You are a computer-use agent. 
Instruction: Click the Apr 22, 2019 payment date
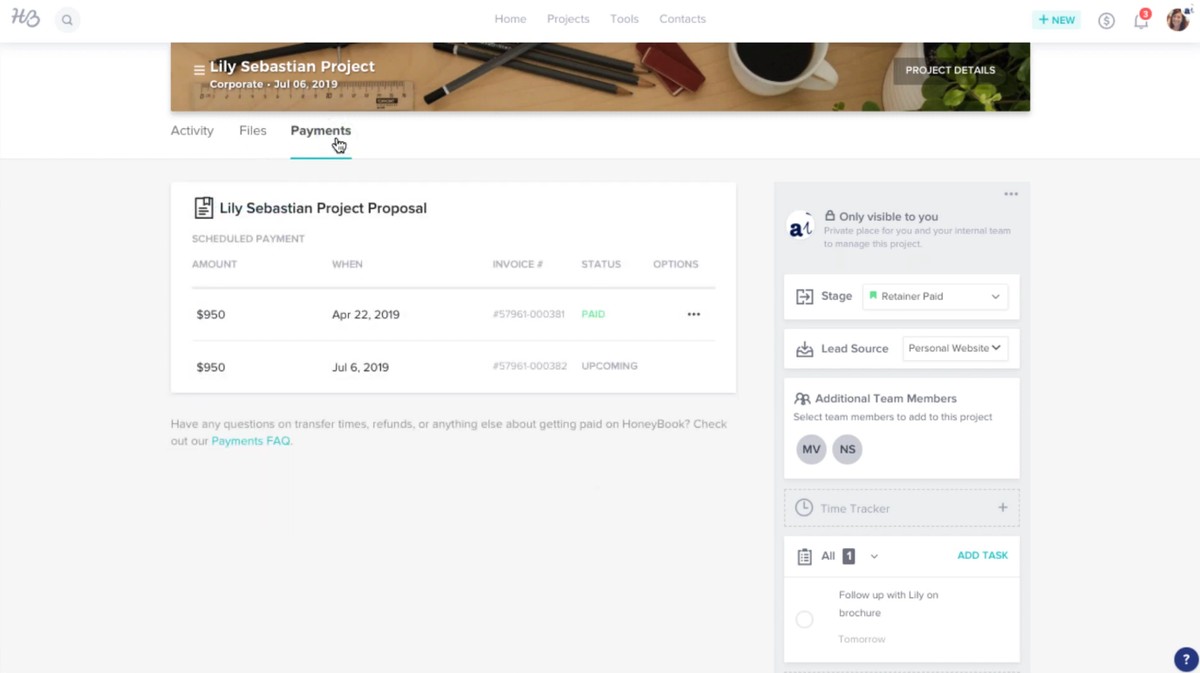click(366, 315)
